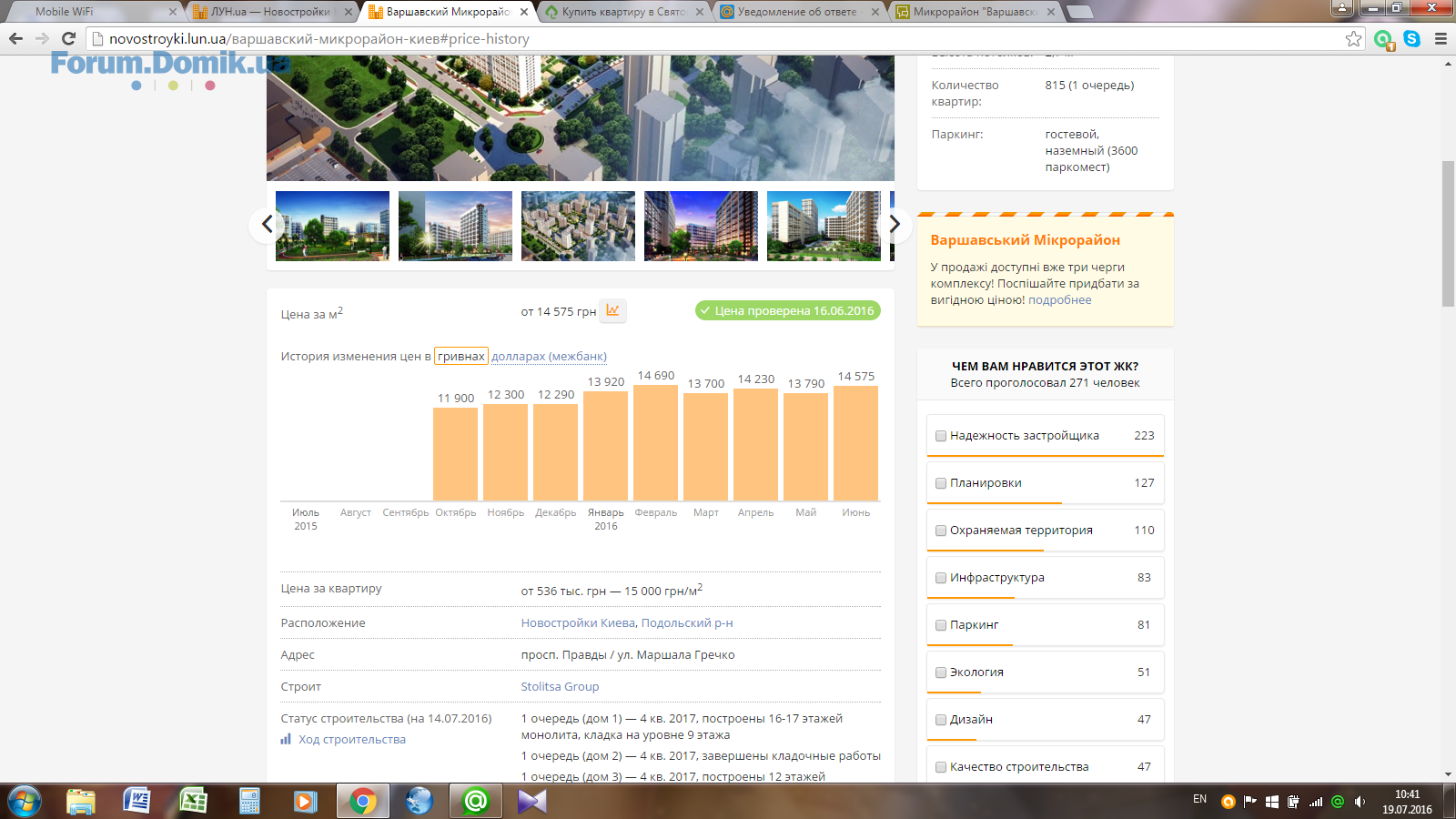The height and width of the screenshot is (819, 1456).
Task: Open Подольский р-н link
Action: 687,623
